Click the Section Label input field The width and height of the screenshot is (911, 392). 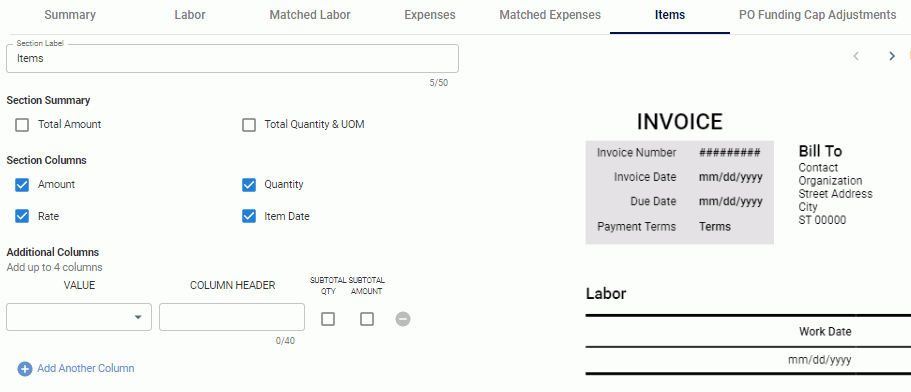tap(232, 59)
